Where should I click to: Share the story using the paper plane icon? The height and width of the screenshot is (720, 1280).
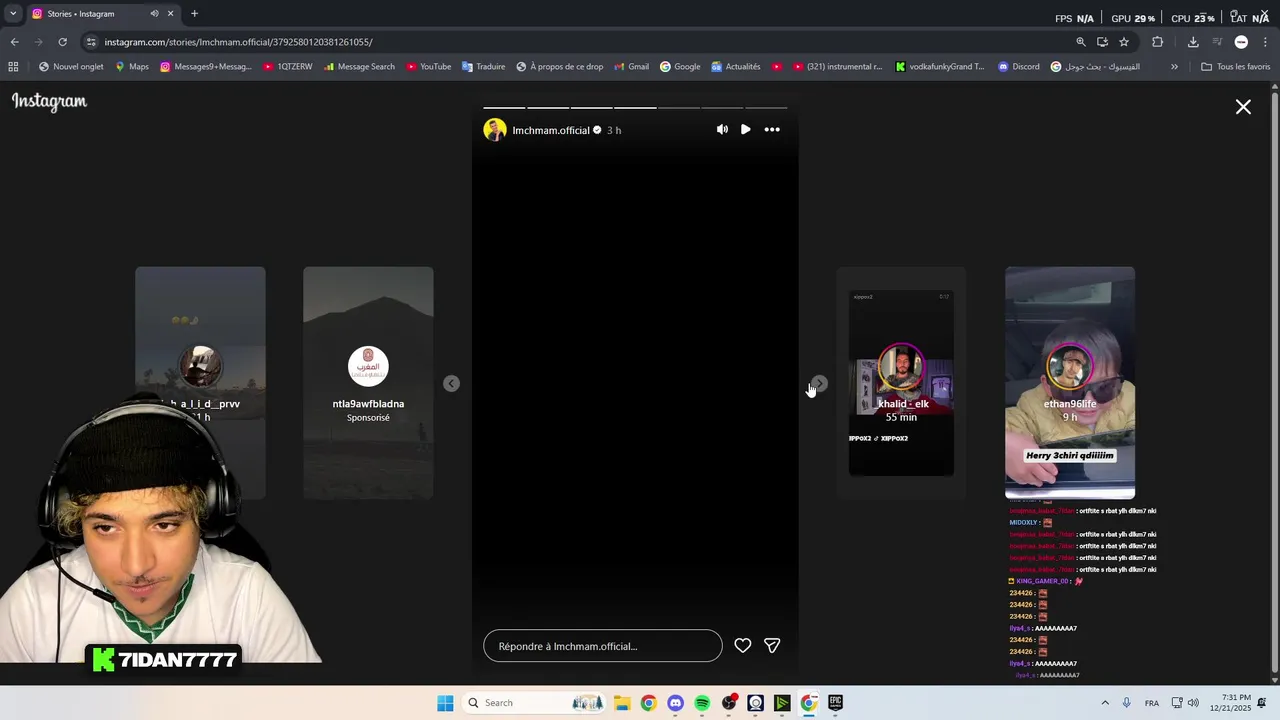[772, 646]
